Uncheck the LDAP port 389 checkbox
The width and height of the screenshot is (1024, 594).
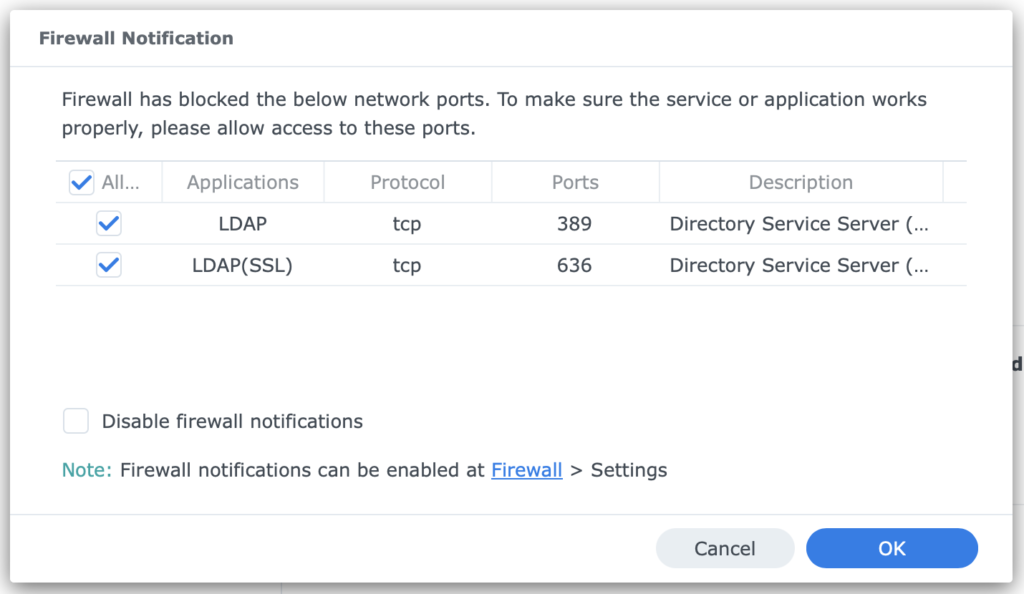click(108, 223)
